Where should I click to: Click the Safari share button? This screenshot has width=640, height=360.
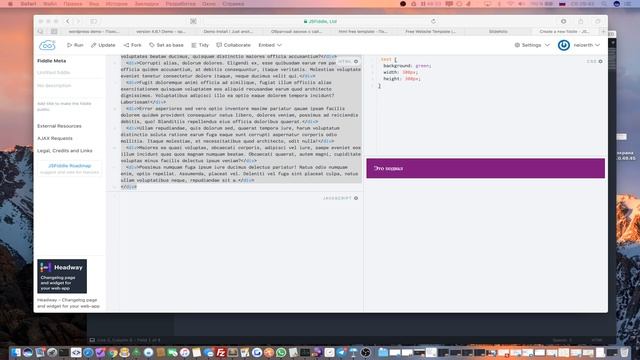pos(580,21)
